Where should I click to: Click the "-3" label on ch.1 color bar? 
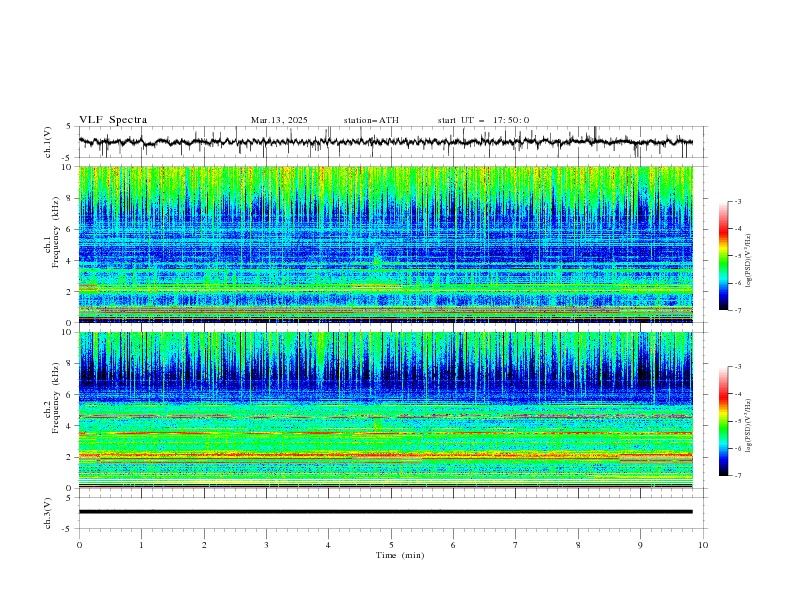[x=738, y=201]
